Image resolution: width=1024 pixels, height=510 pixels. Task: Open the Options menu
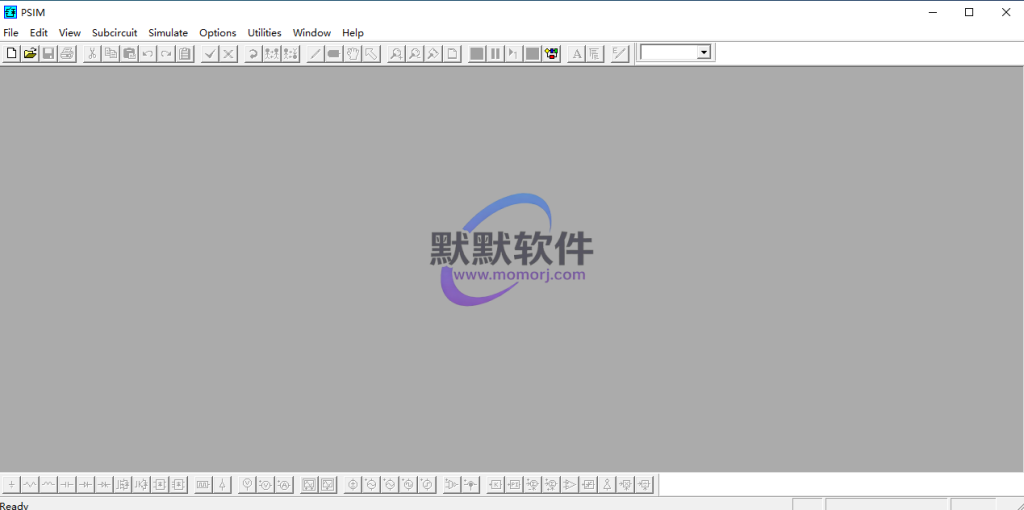(x=217, y=33)
